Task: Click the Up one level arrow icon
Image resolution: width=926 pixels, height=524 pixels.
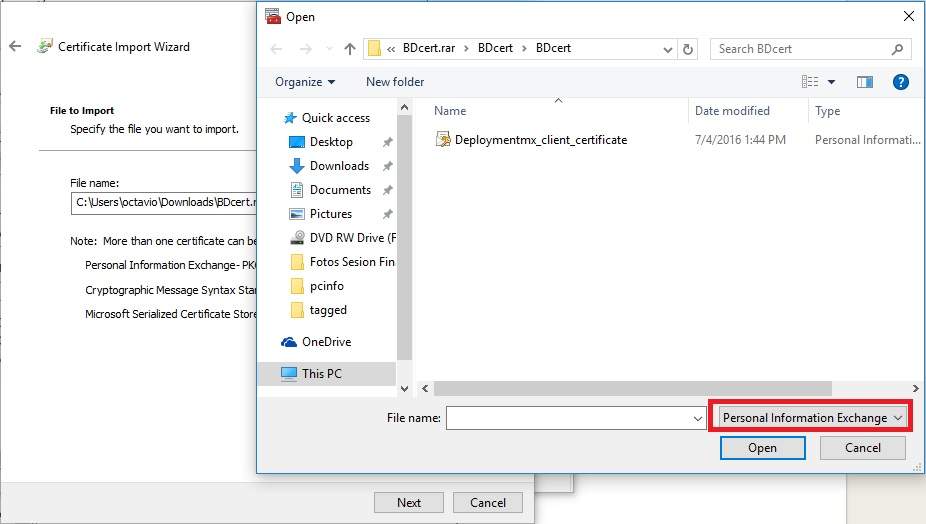Action: tap(350, 48)
